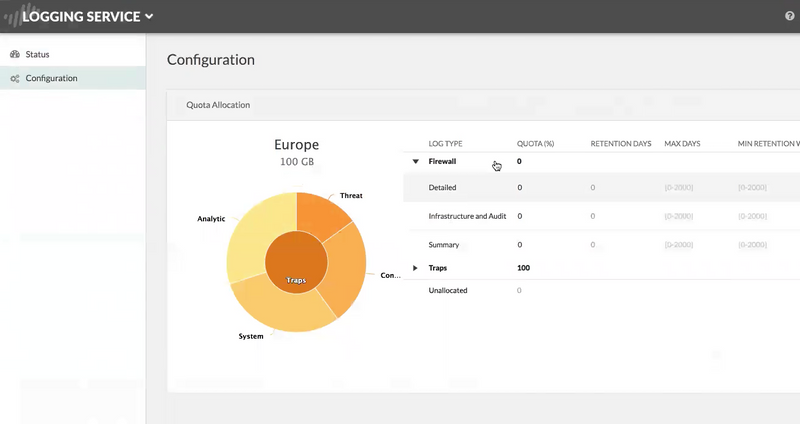Select Configuration in the sidebar
This screenshot has height=424, width=800.
tap(51, 78)
